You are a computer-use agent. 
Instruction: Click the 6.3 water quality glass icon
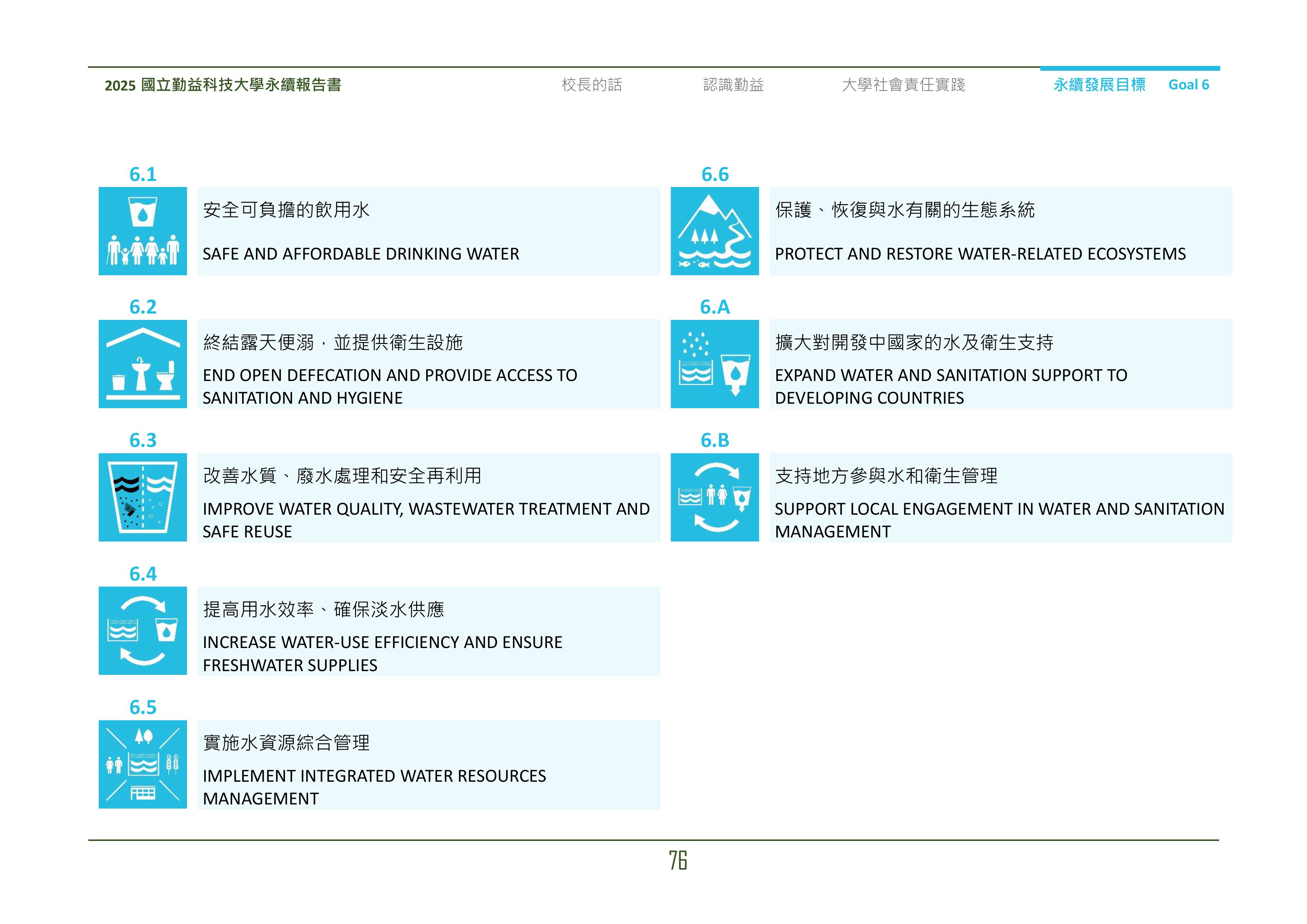pyautogui.click(x=142, y=497)
